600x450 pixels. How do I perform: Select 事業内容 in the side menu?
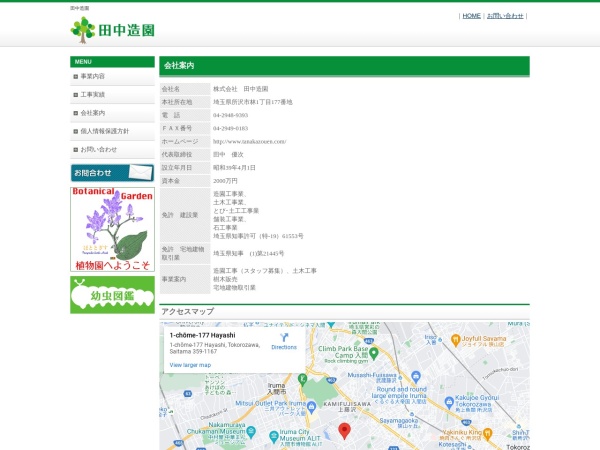point(112,77)
